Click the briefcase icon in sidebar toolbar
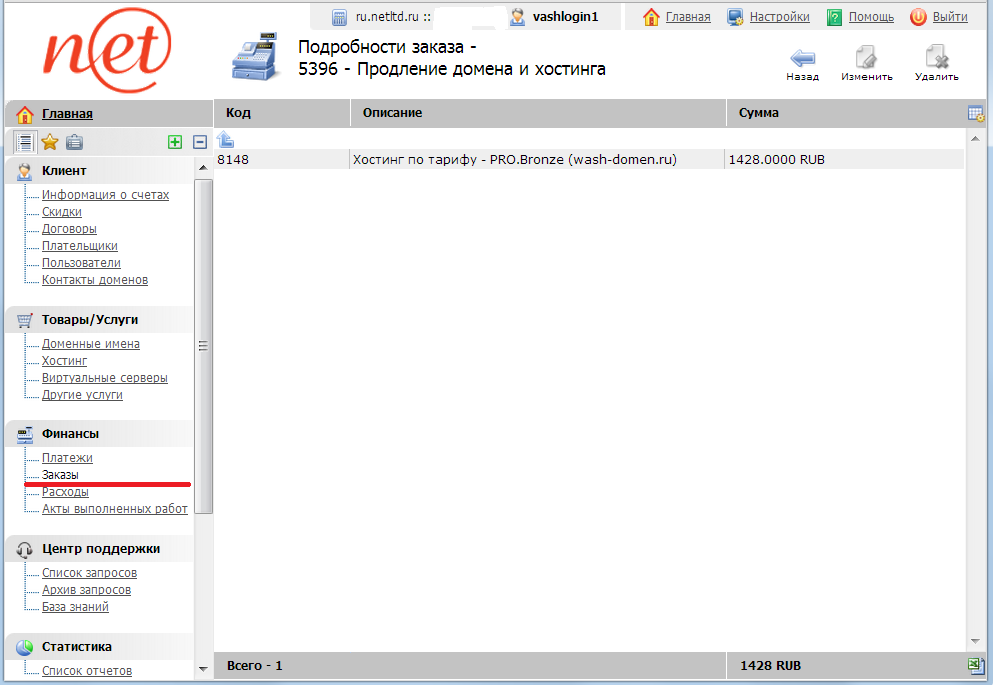This screenshot has height=685, width=993. [x=74, y=142]
